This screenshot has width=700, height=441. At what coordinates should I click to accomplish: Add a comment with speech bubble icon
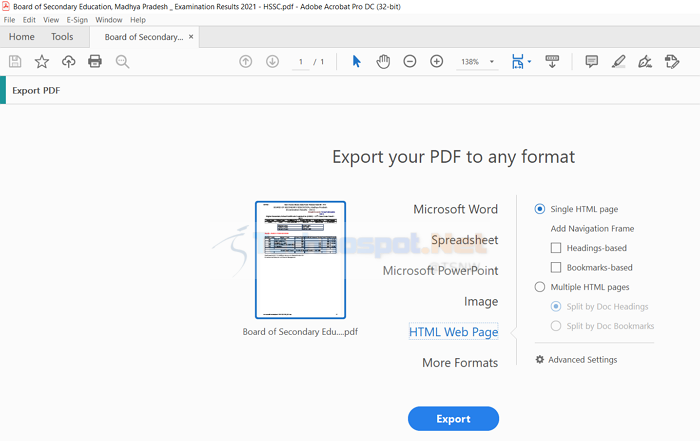592,61
